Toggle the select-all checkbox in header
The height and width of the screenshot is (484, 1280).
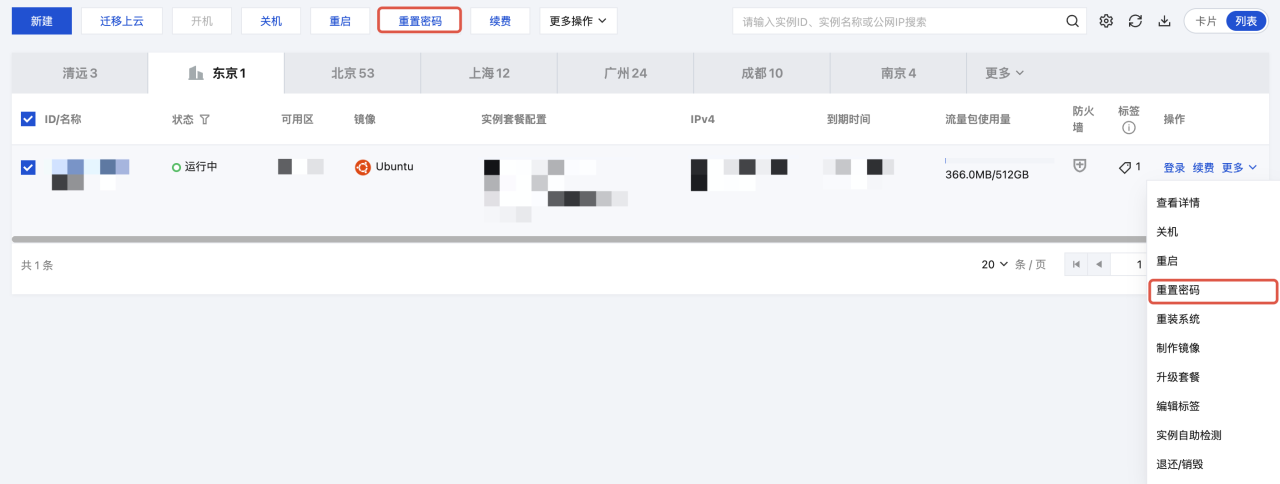point(28,120)
